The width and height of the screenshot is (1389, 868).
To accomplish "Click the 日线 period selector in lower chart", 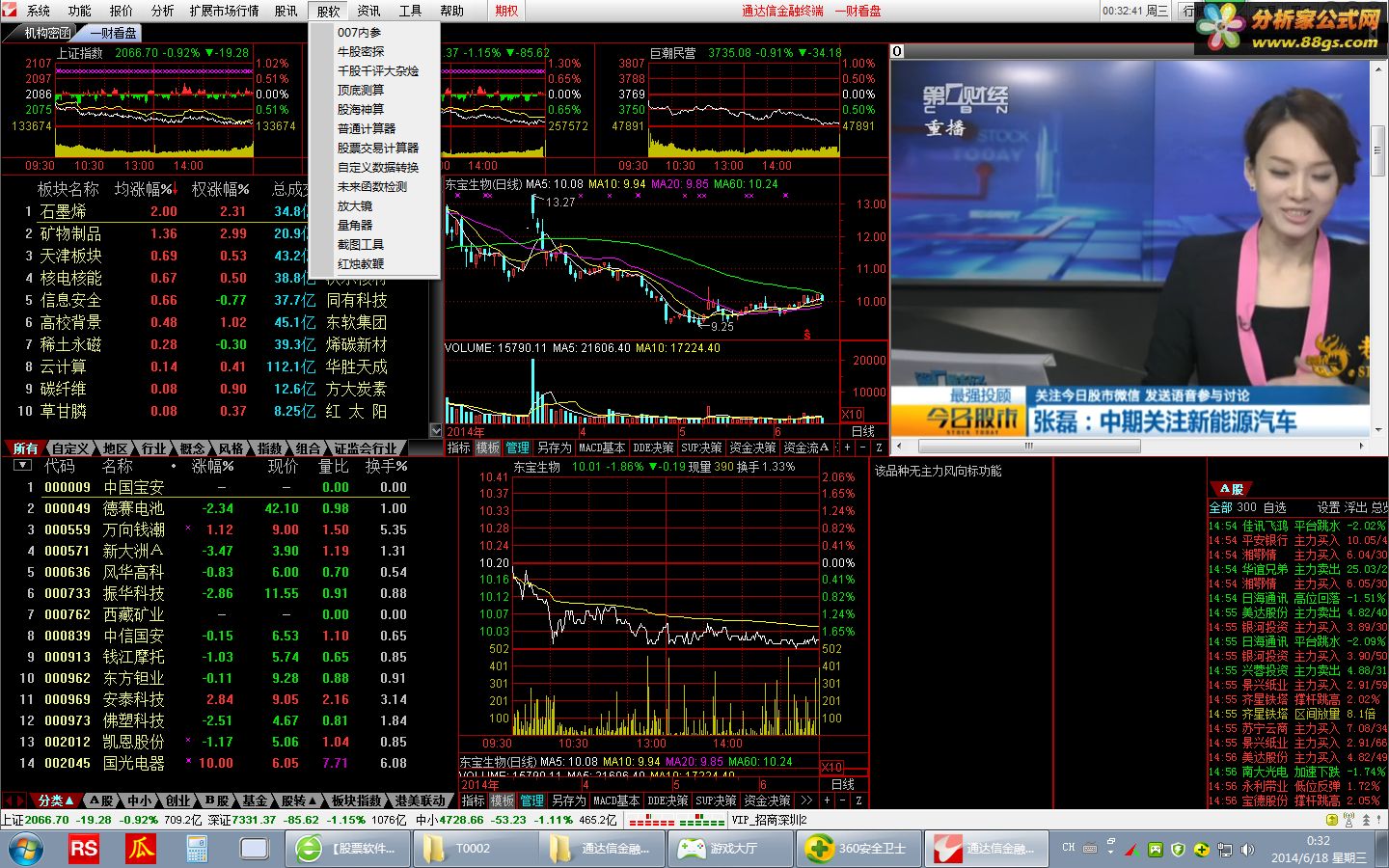I will coord(843,784).
